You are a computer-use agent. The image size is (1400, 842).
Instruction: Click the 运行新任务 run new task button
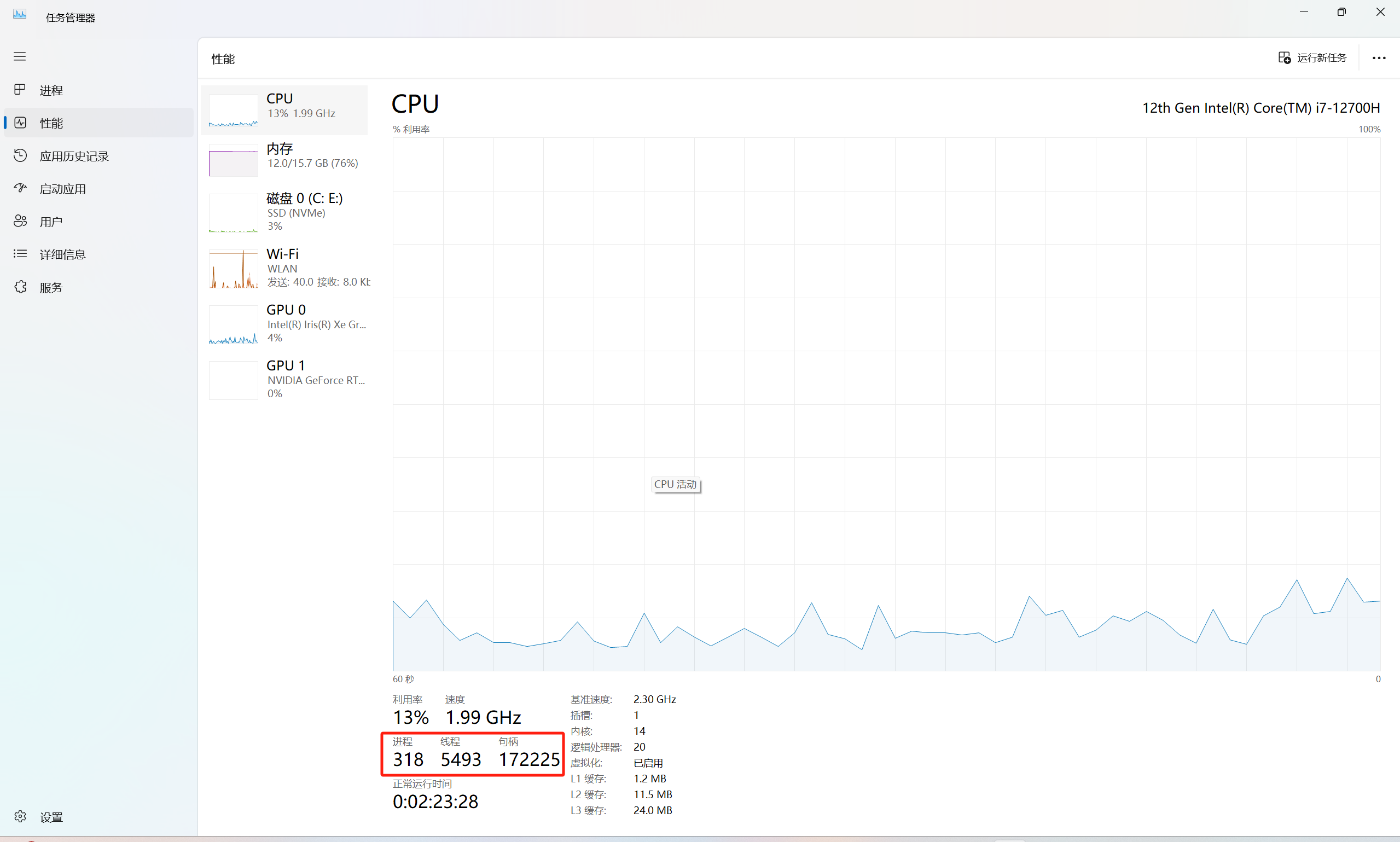(1312, 58)
